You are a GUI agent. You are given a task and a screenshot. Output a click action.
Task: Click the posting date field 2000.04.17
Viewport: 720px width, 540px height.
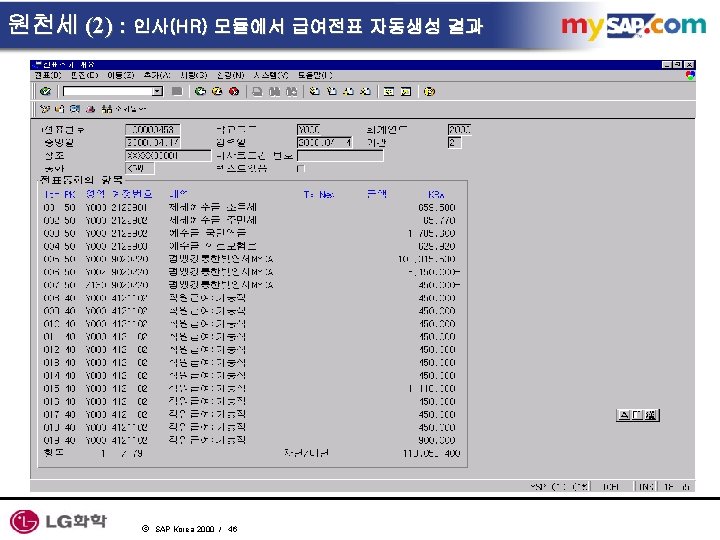tap(152, 143)
